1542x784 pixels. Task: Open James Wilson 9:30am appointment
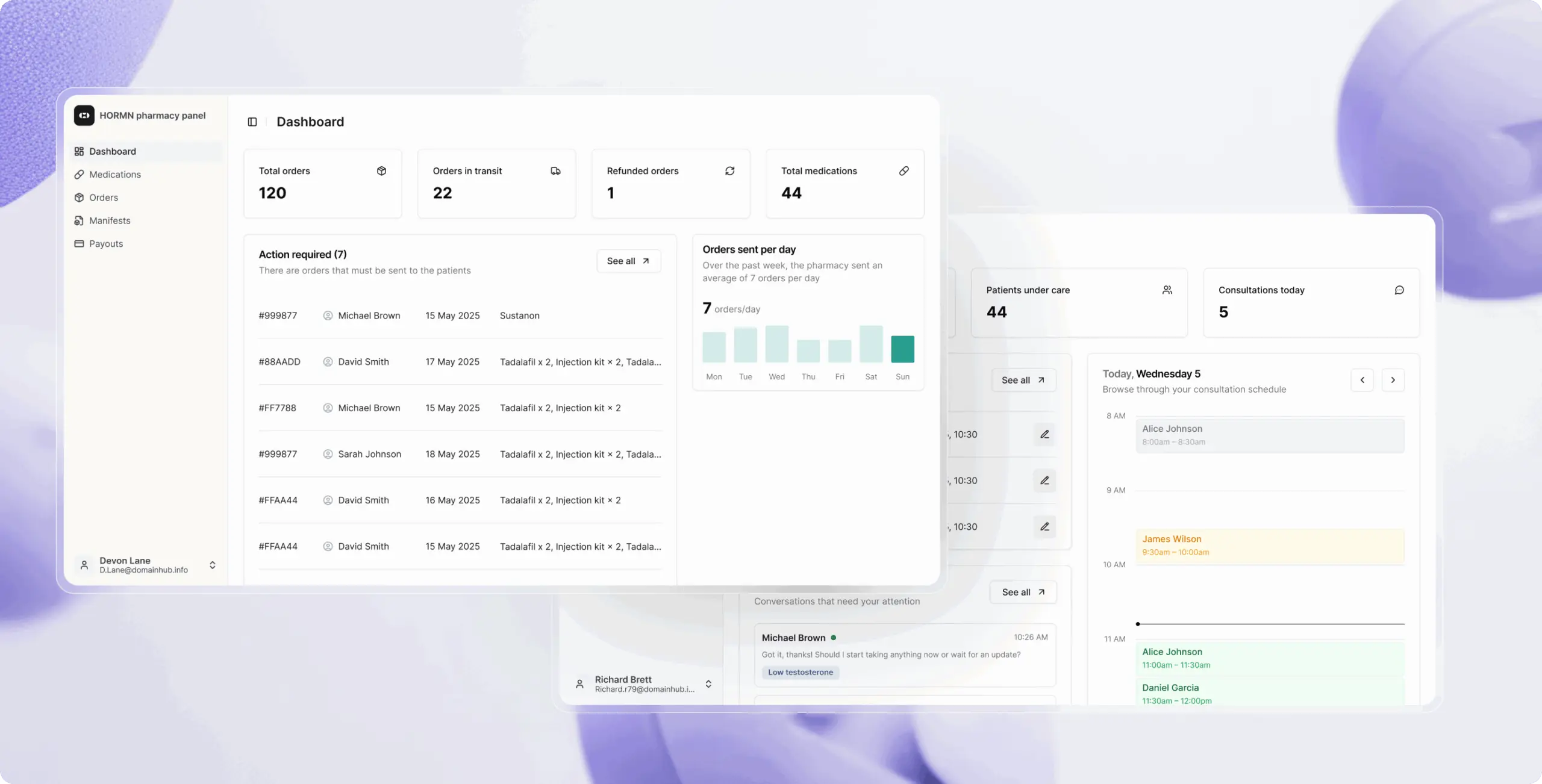[1269, 546]
